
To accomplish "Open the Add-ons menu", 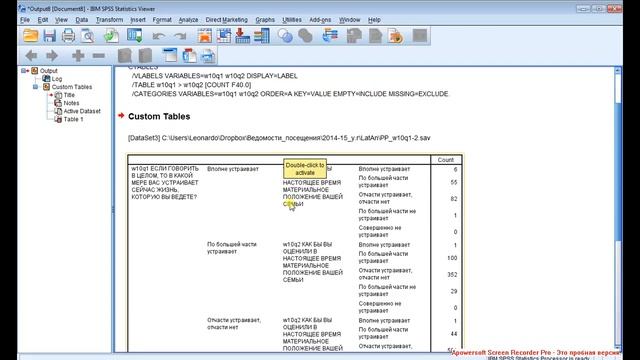I will (320, 20).
